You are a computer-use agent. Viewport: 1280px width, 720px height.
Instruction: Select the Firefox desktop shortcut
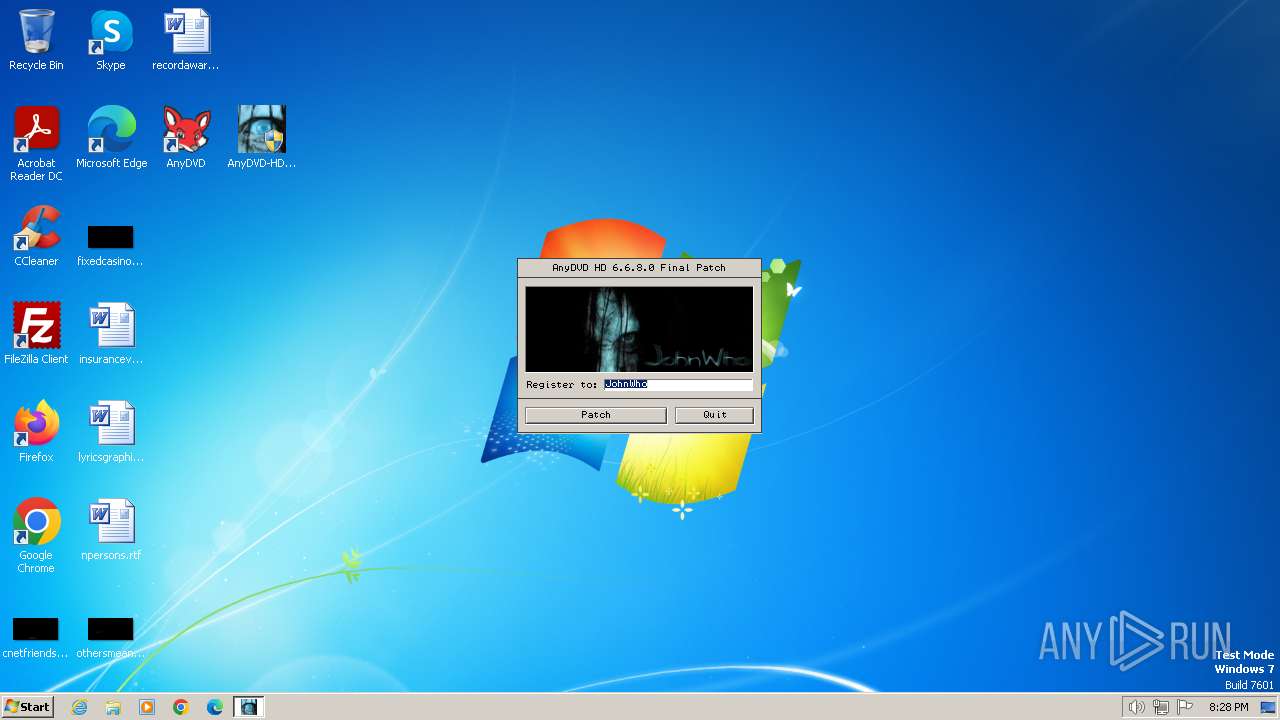36,432
